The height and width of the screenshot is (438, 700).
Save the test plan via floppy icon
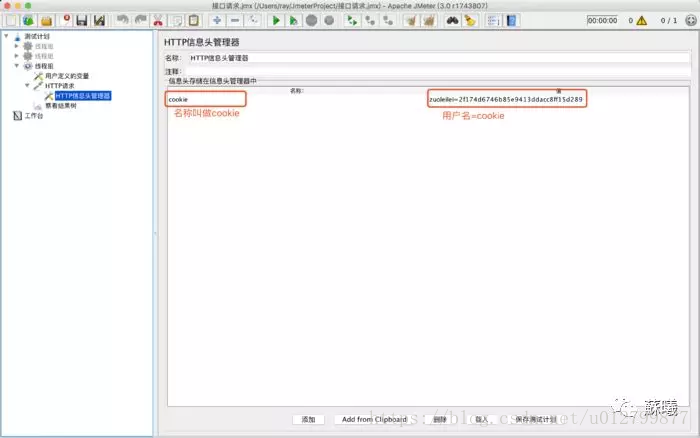tap(82, 21)
